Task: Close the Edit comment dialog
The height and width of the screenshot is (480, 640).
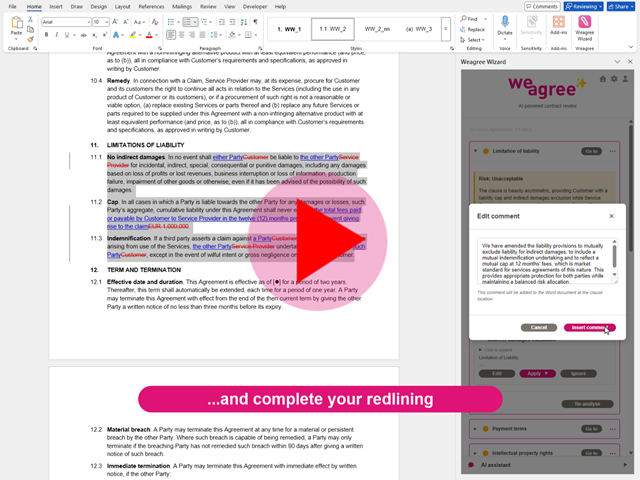Action: click(x=611, y=216)
